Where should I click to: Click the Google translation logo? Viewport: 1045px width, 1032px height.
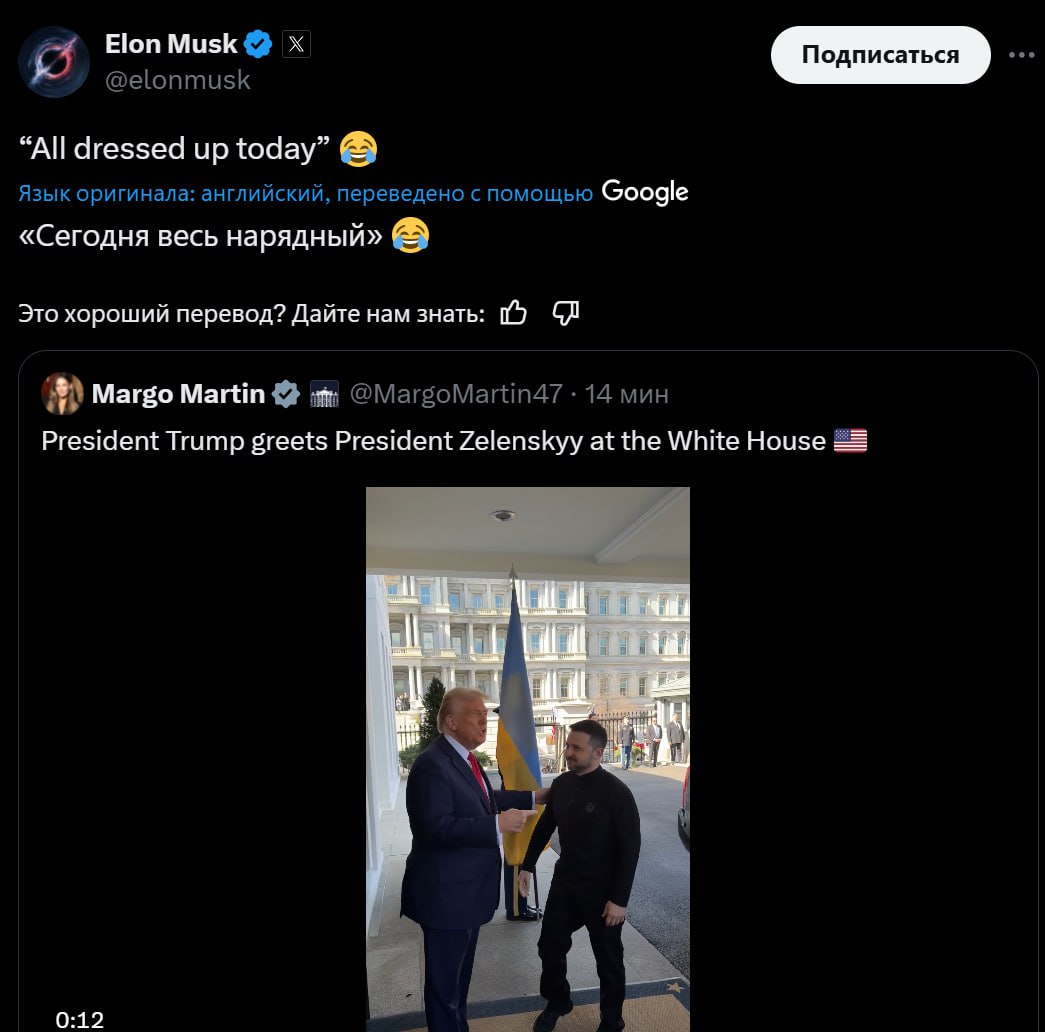(x=645, y=192)
